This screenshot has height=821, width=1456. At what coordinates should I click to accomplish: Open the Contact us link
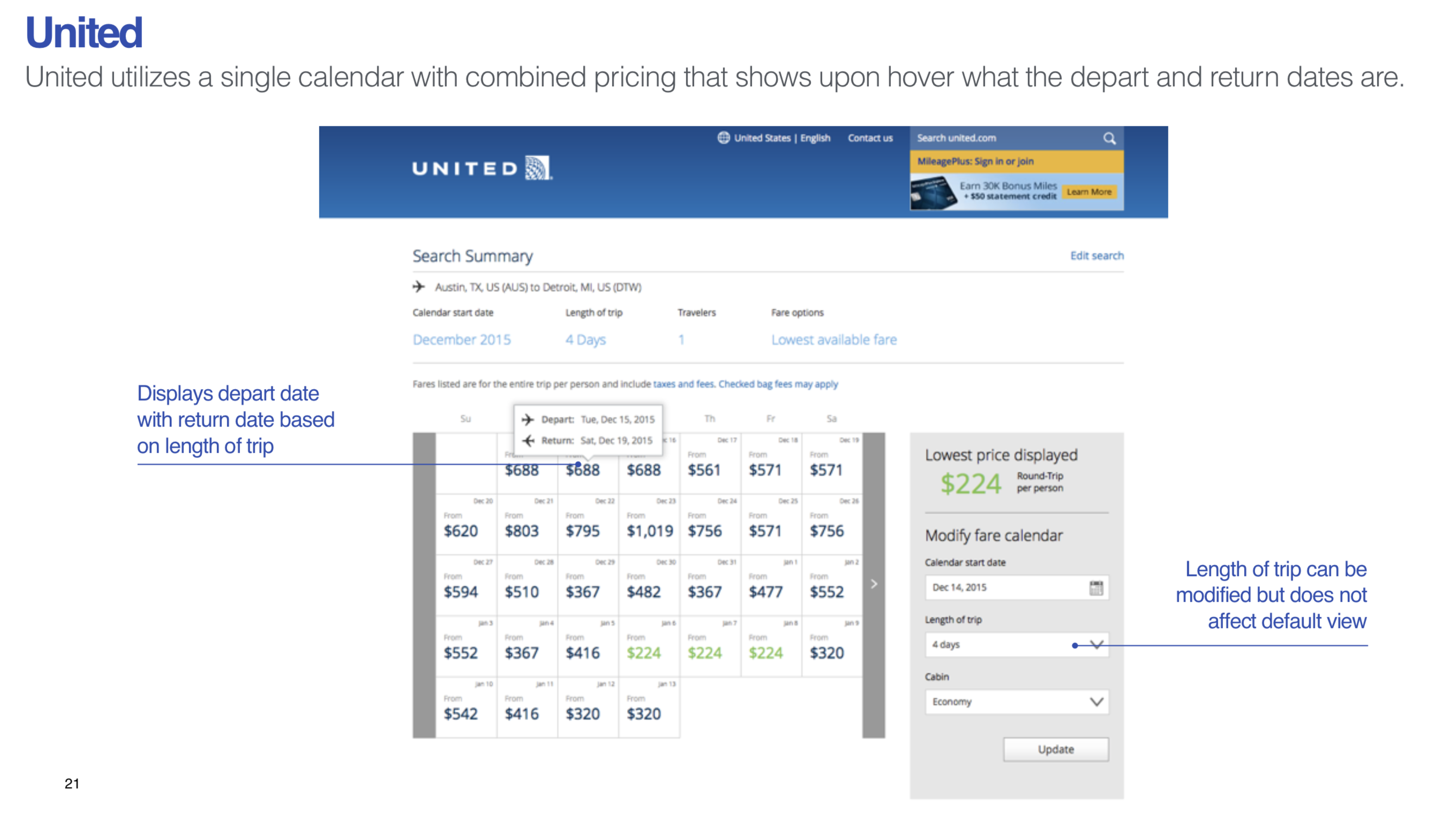(870, 138)
